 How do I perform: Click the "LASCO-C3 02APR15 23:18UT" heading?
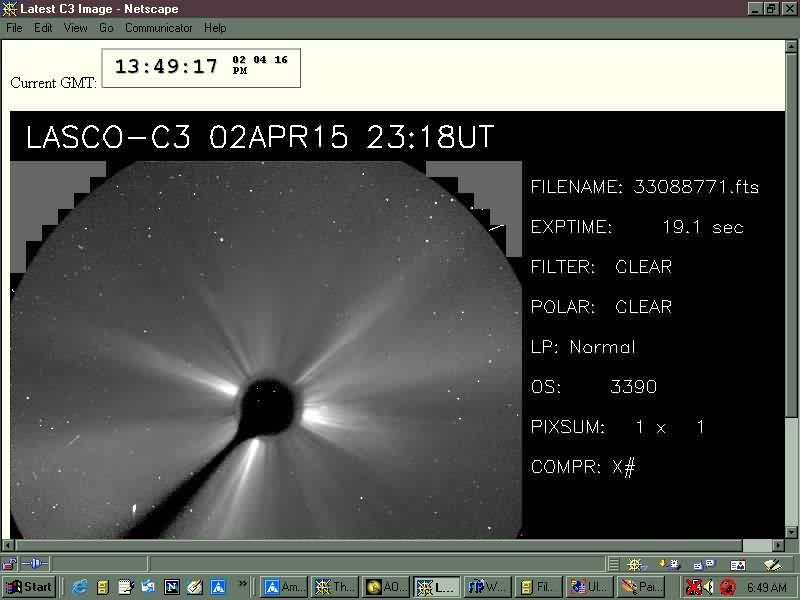point(260,137)
